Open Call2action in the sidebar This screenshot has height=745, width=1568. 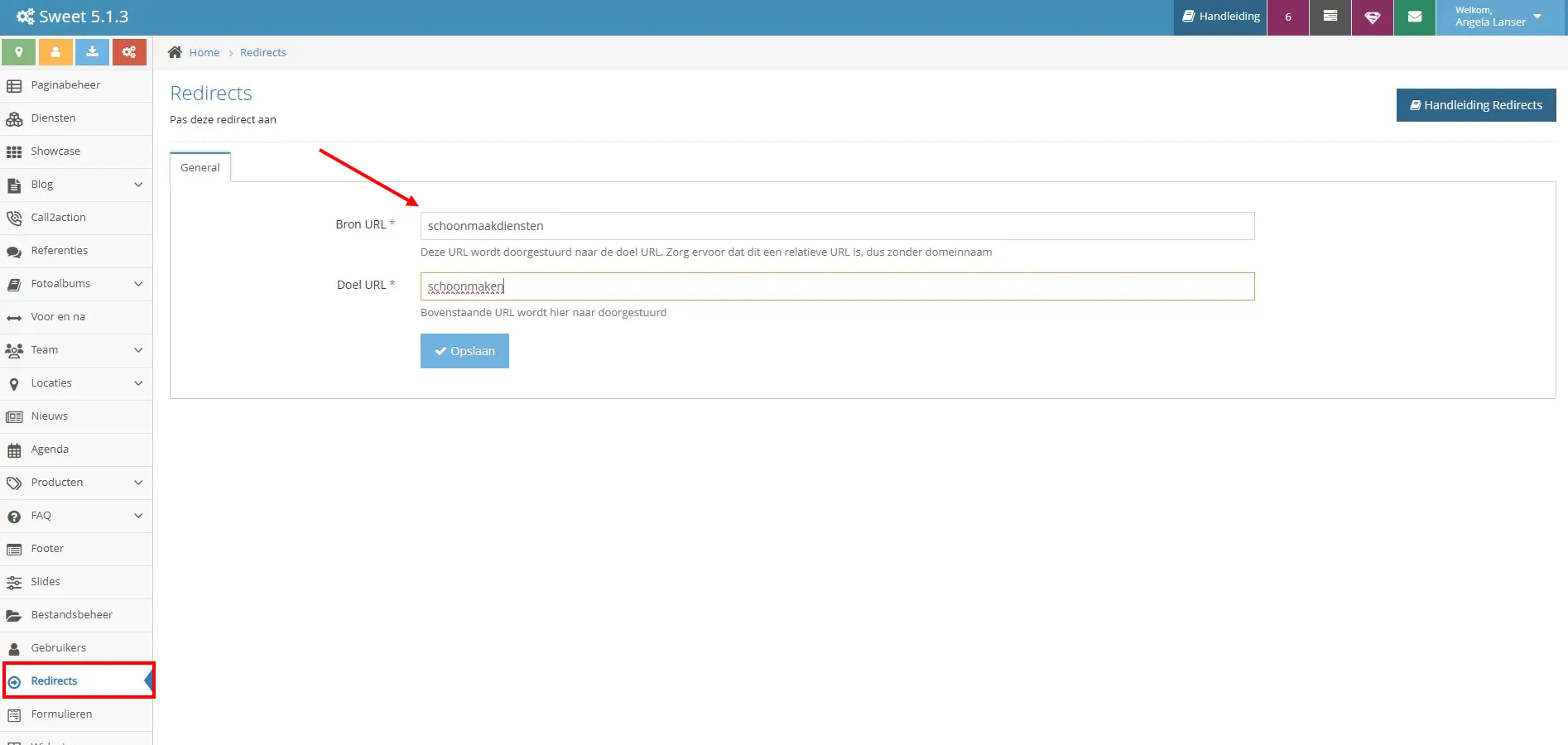point(76,218)
